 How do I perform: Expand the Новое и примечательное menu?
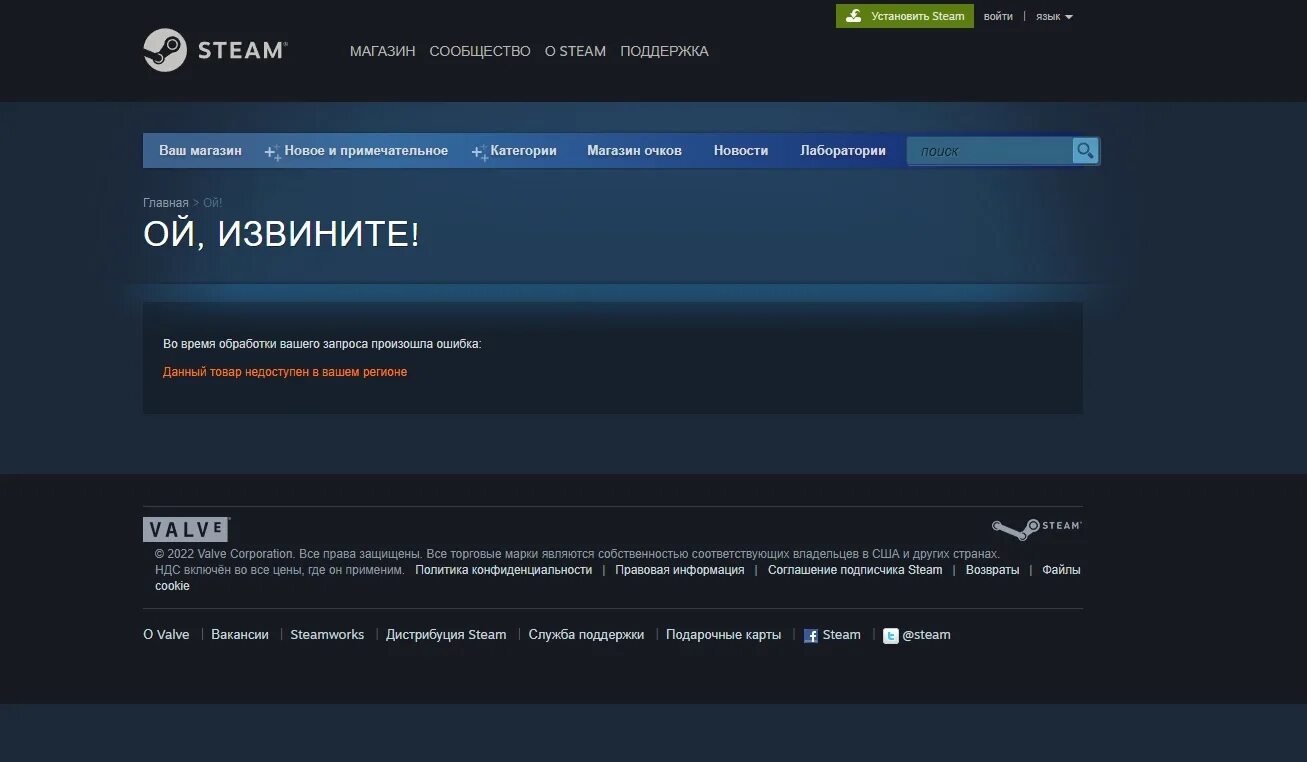coord(357,151)
